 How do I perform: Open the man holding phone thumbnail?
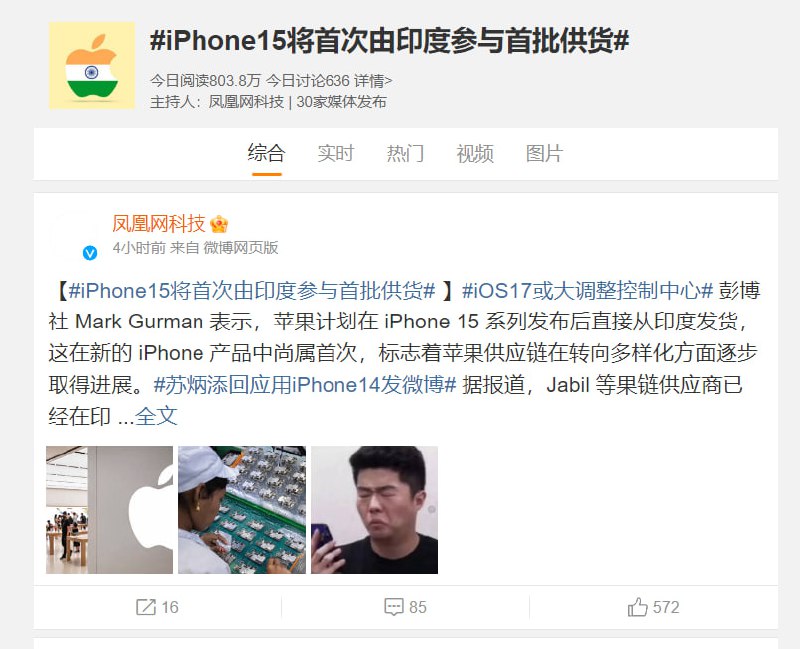click(x=374, y=510)
